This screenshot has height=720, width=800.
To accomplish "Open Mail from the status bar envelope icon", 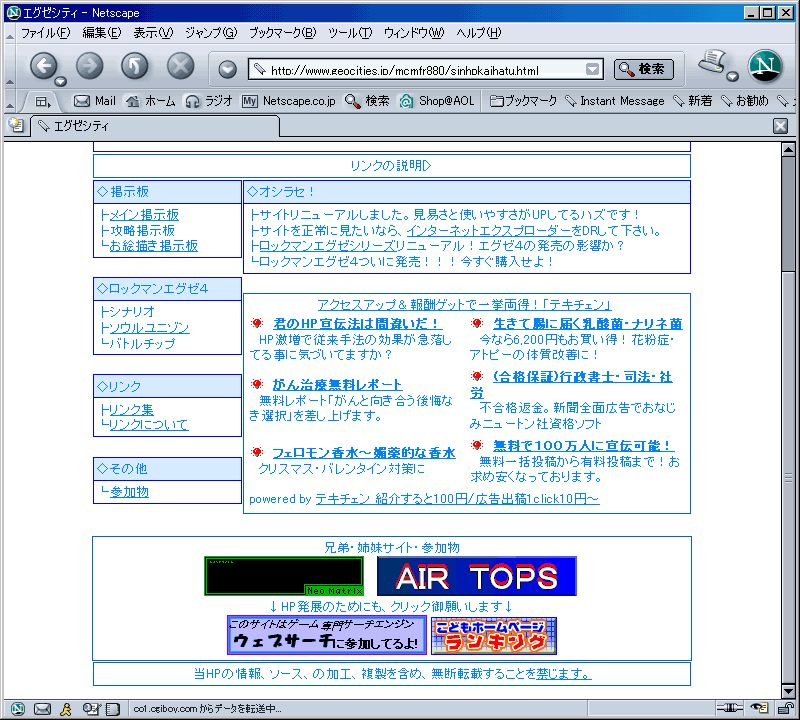I will point(42,709).
